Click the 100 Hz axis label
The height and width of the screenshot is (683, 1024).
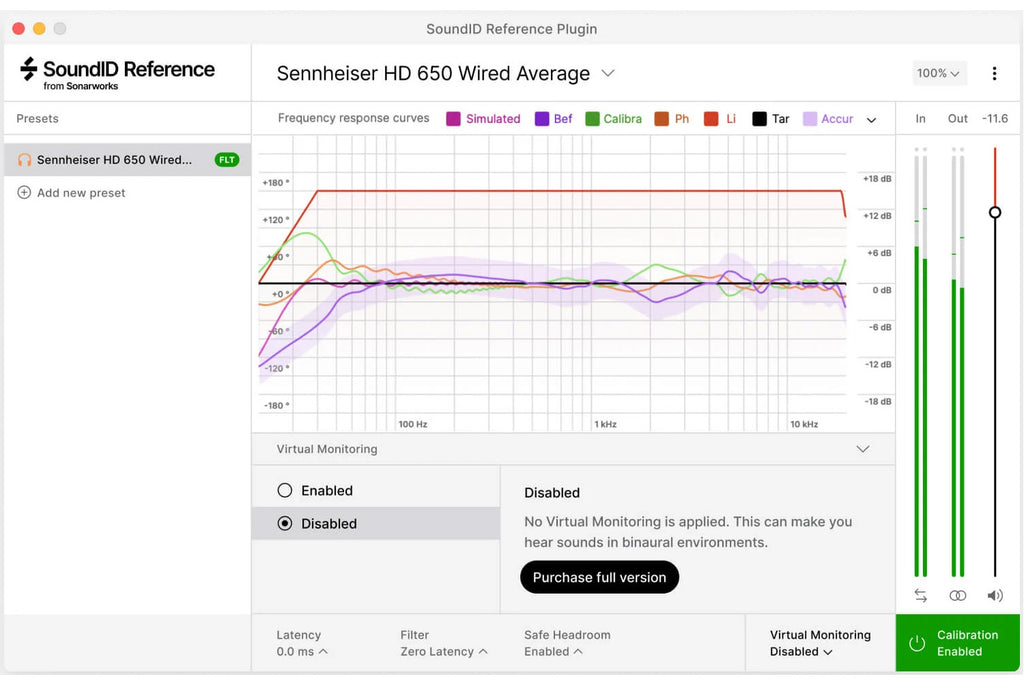413,424
